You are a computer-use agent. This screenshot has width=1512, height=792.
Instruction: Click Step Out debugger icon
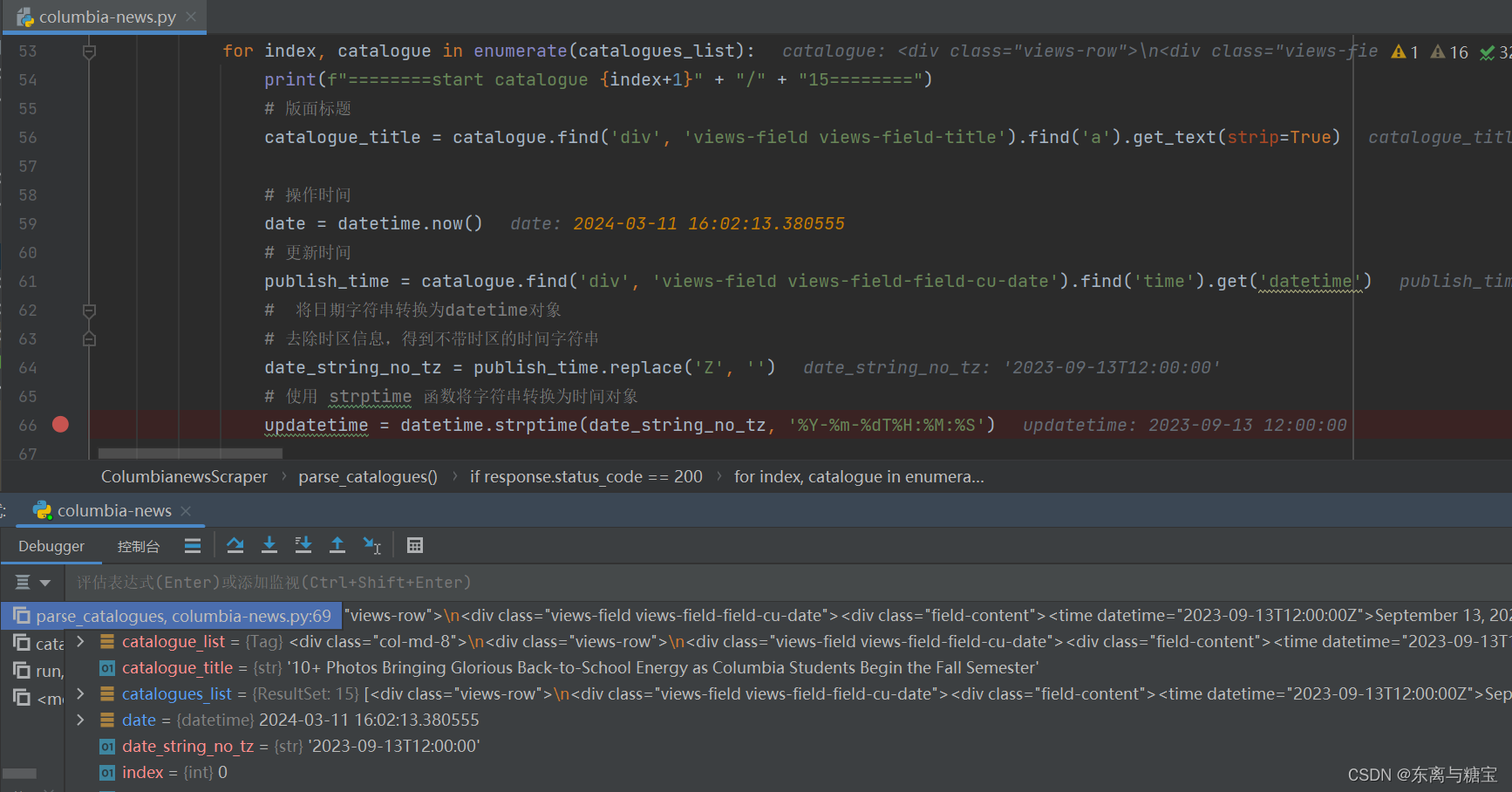[337, 545]
